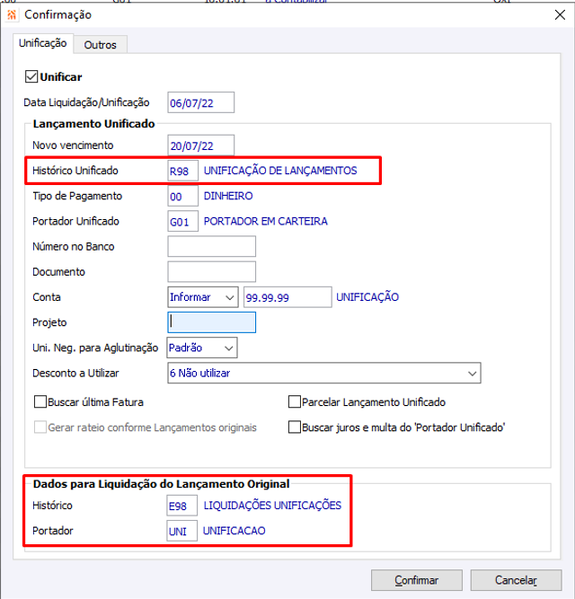Click Conta number field 99.99.99
Screen dimensions: 575x599
coord(288,297)
